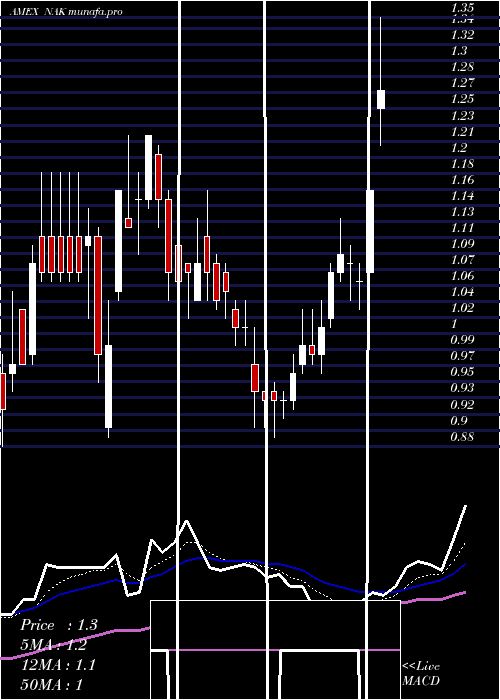Click the tall white candle rising to 1.14 before the last one
The image size is (500, 700).
(x=370, y=231)
